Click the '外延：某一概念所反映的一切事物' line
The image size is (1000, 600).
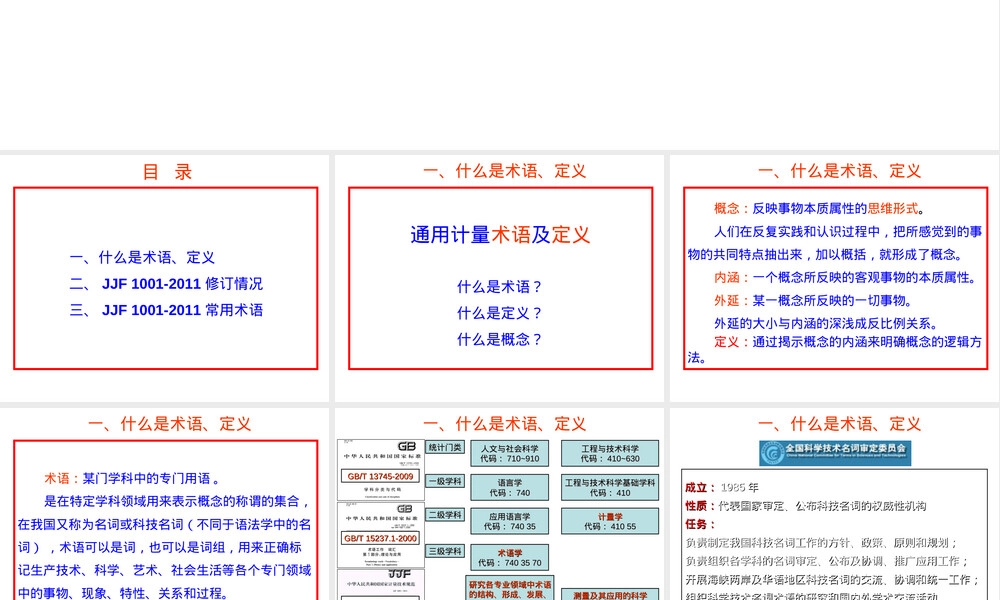click(x=816, y=300)
